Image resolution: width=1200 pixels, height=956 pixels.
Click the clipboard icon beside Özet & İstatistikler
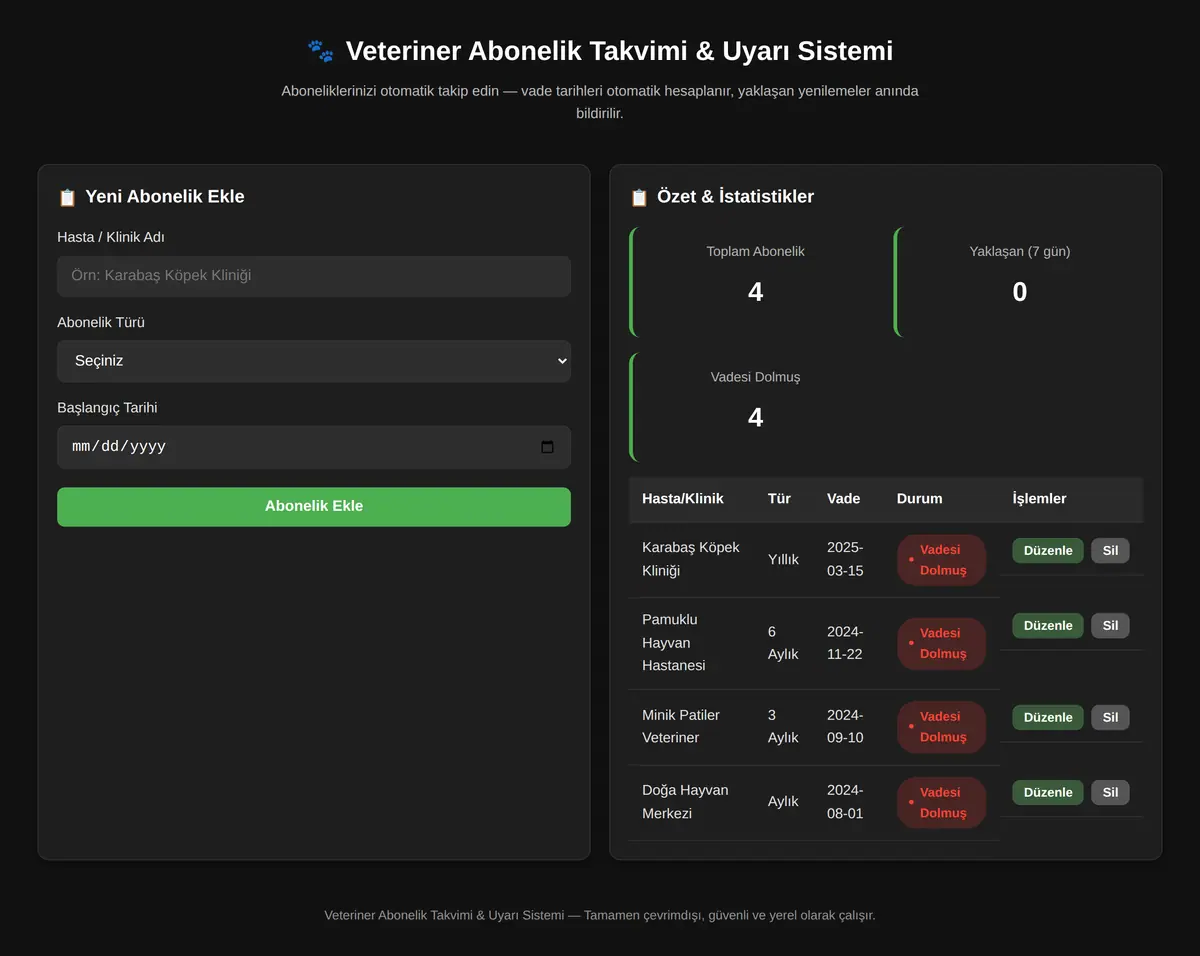(639, 197)
